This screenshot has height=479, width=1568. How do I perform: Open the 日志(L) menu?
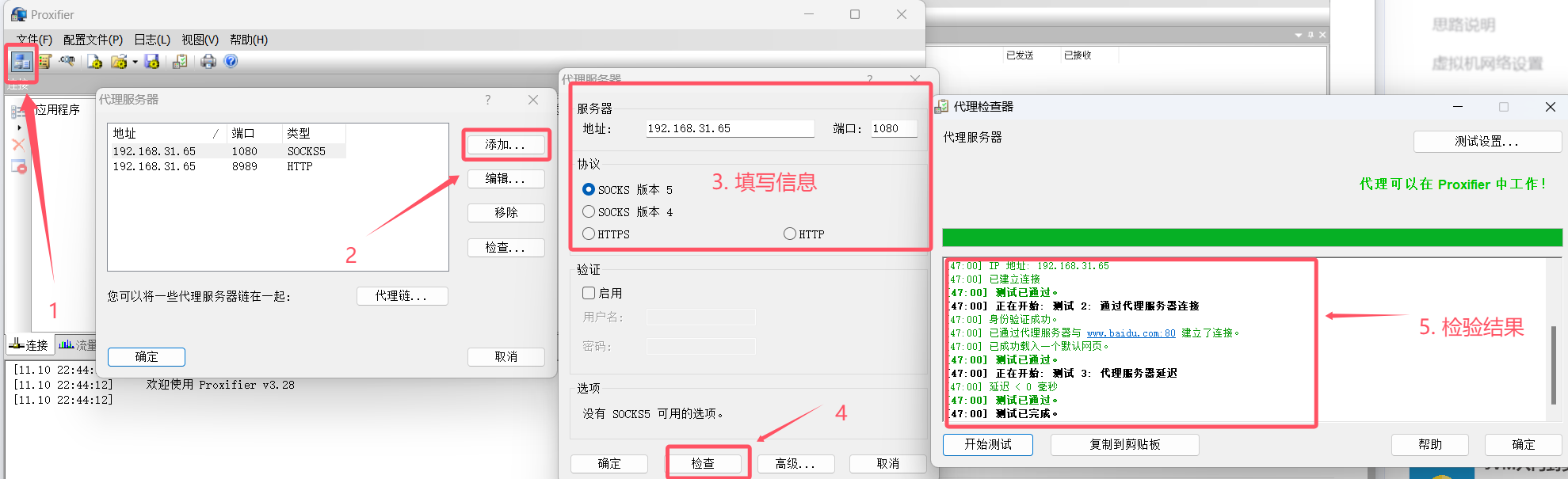pyautogui.click(x=152, y=40)
